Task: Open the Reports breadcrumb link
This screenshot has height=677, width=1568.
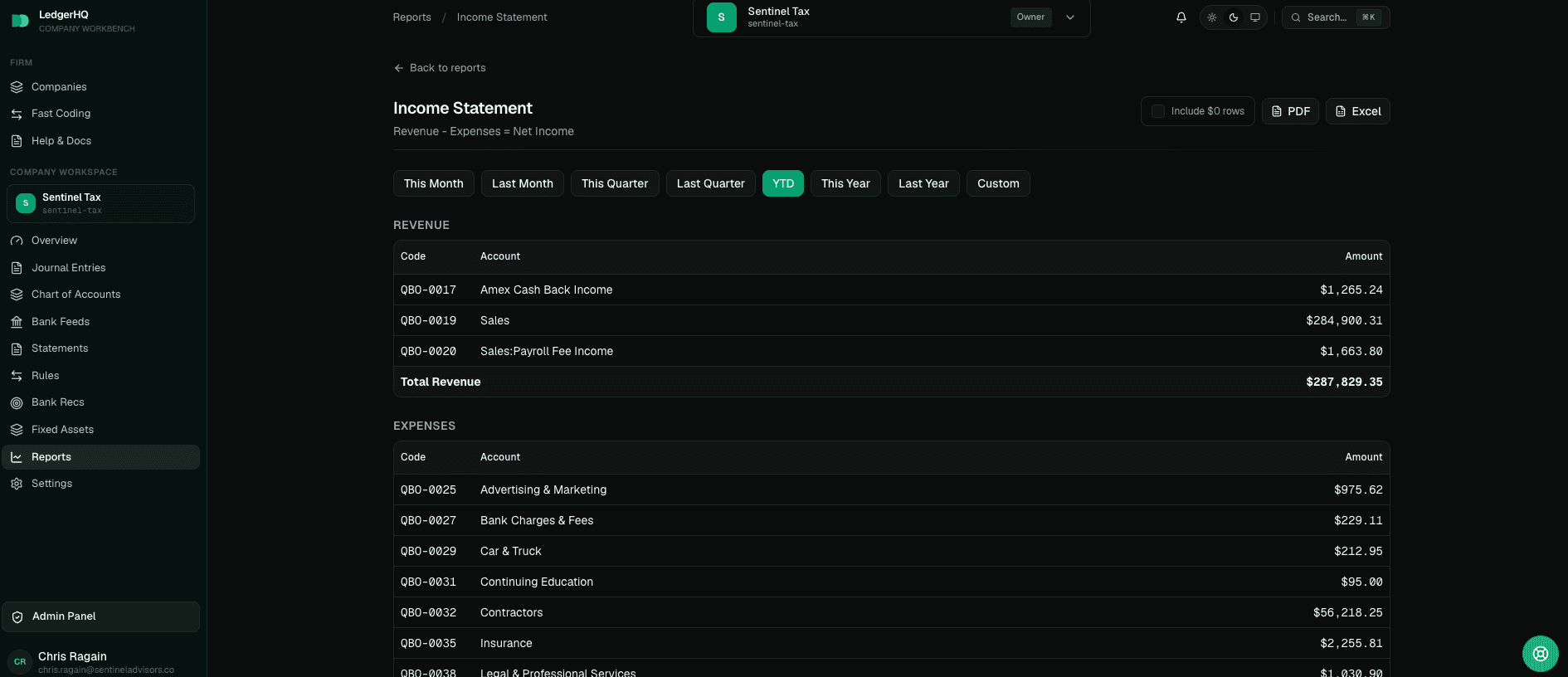Action: (412, 17)
